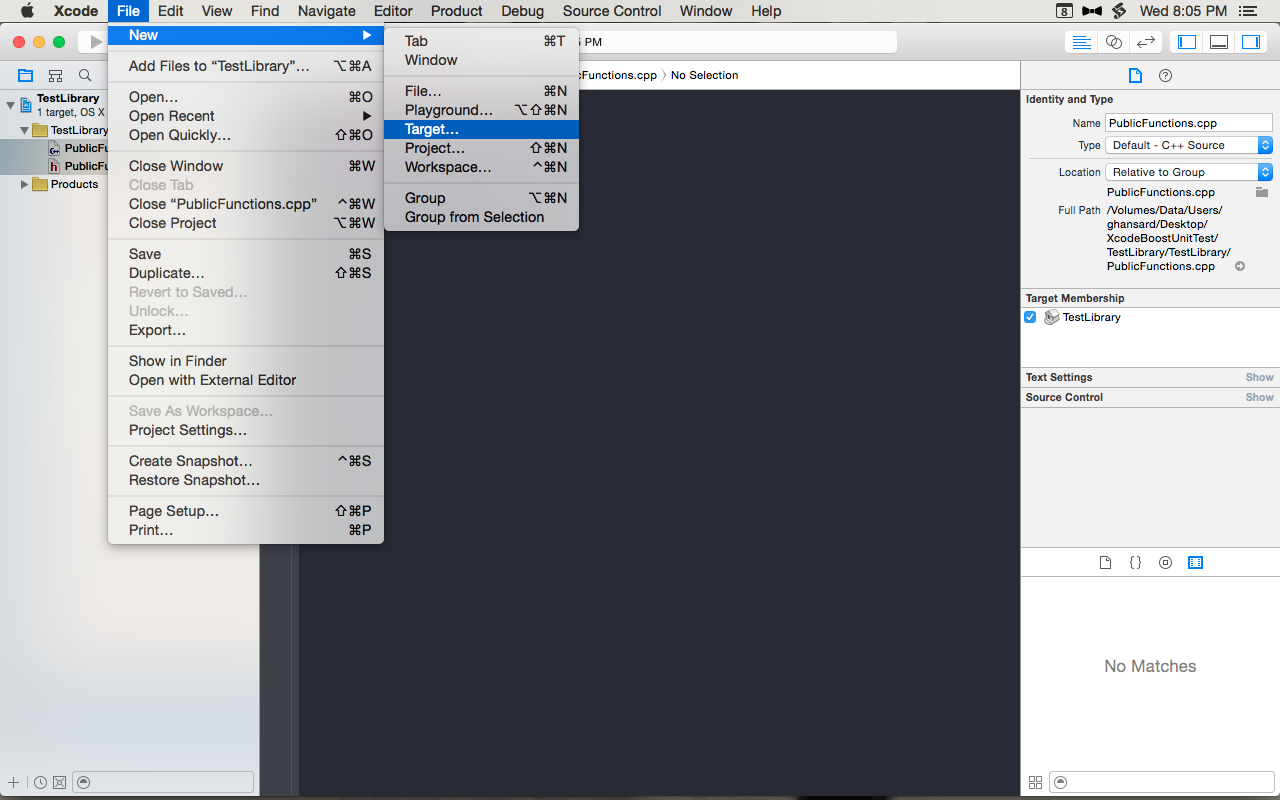Open object library
This screenshot has width=1280, height=800.
[1165, 563]
